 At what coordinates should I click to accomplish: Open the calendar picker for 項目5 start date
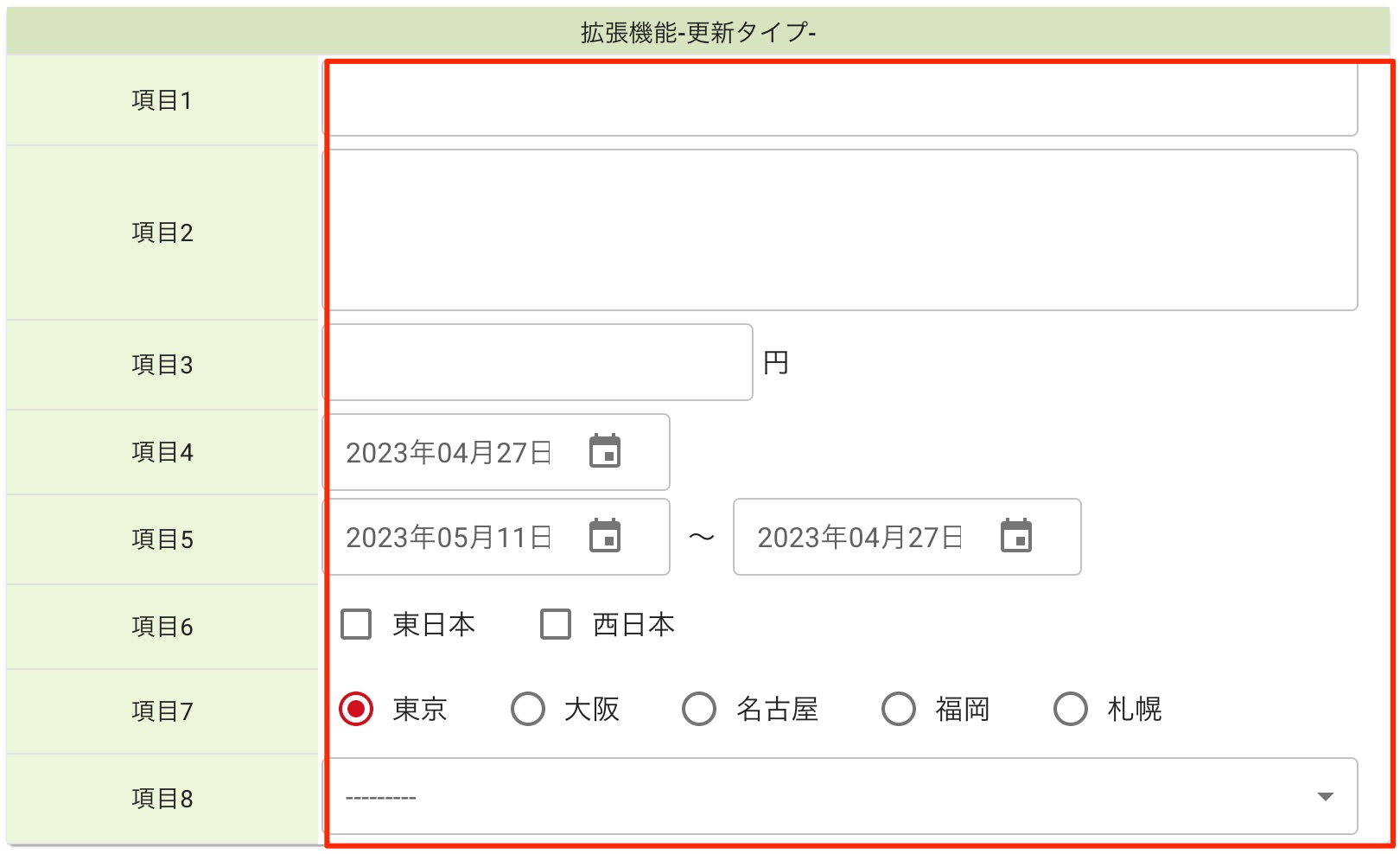605,536
